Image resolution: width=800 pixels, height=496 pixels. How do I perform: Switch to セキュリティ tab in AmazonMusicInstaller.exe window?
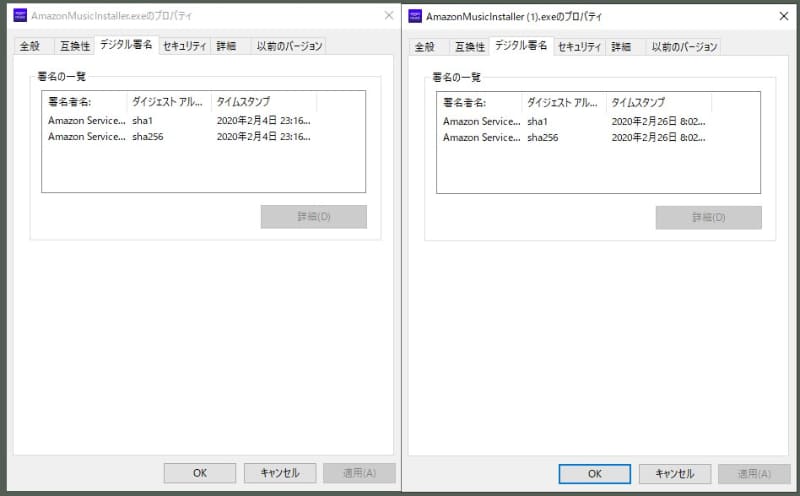(184, 46)
